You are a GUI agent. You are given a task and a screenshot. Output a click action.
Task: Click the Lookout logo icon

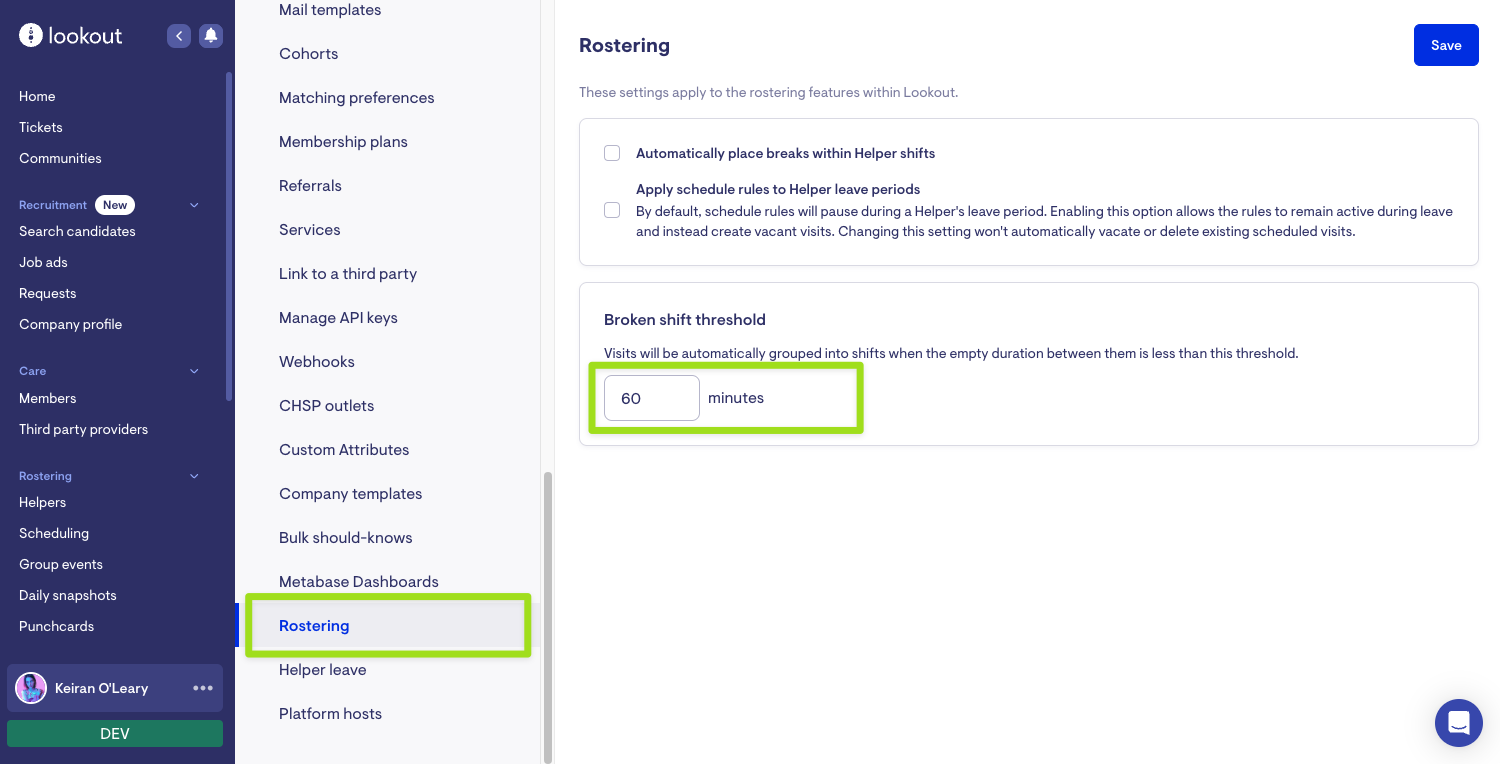[31, 36]
